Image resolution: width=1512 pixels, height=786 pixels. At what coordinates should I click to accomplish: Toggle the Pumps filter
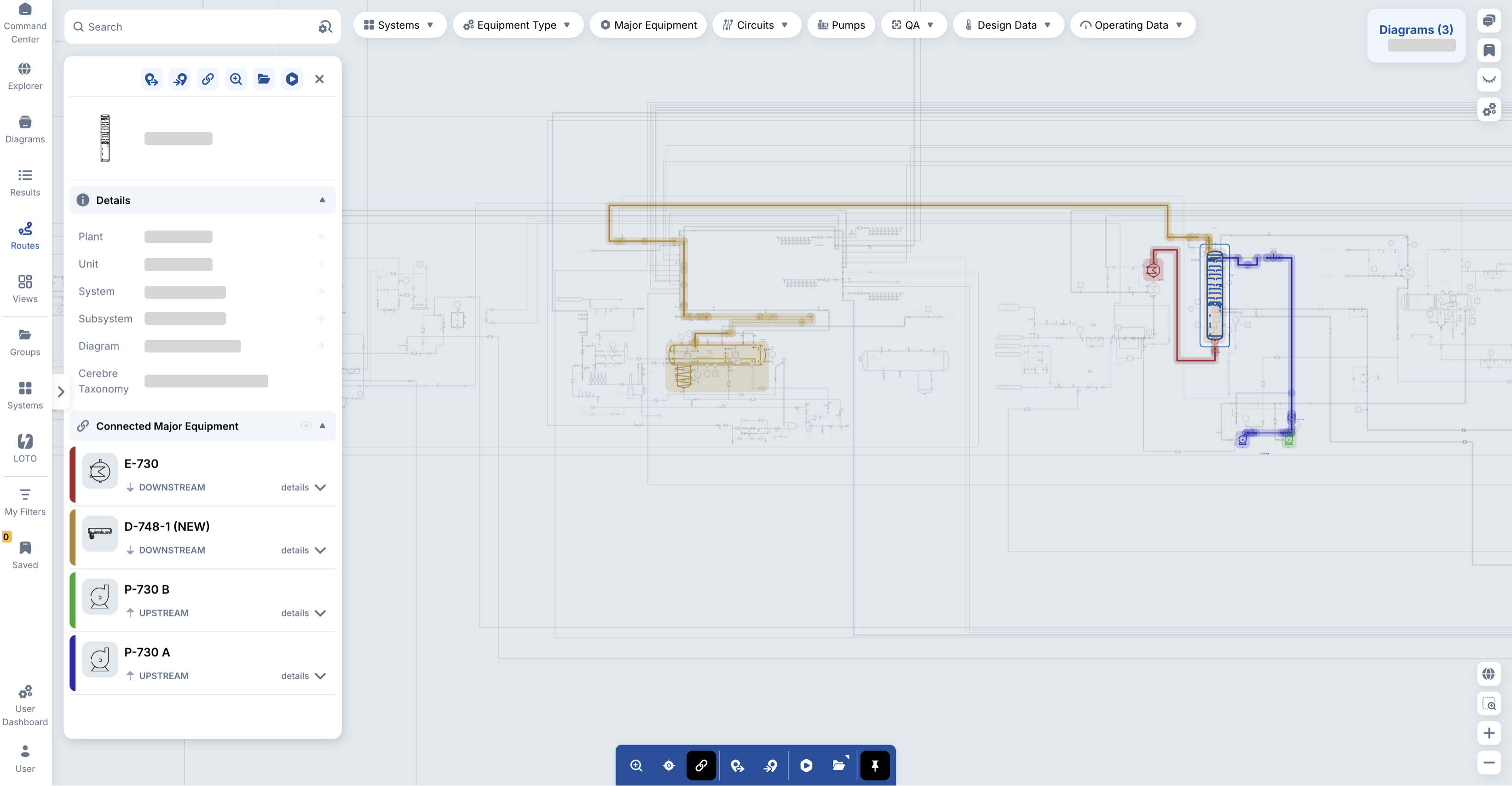(841, 25)
